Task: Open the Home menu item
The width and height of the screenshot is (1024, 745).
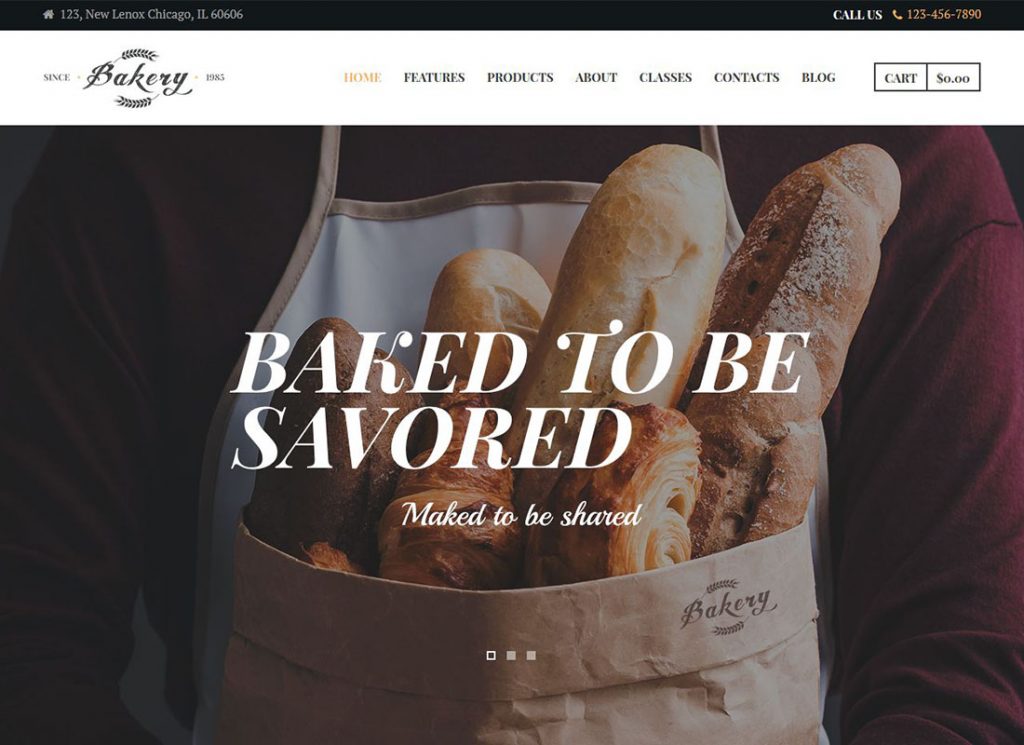Action: coord(362,78)
